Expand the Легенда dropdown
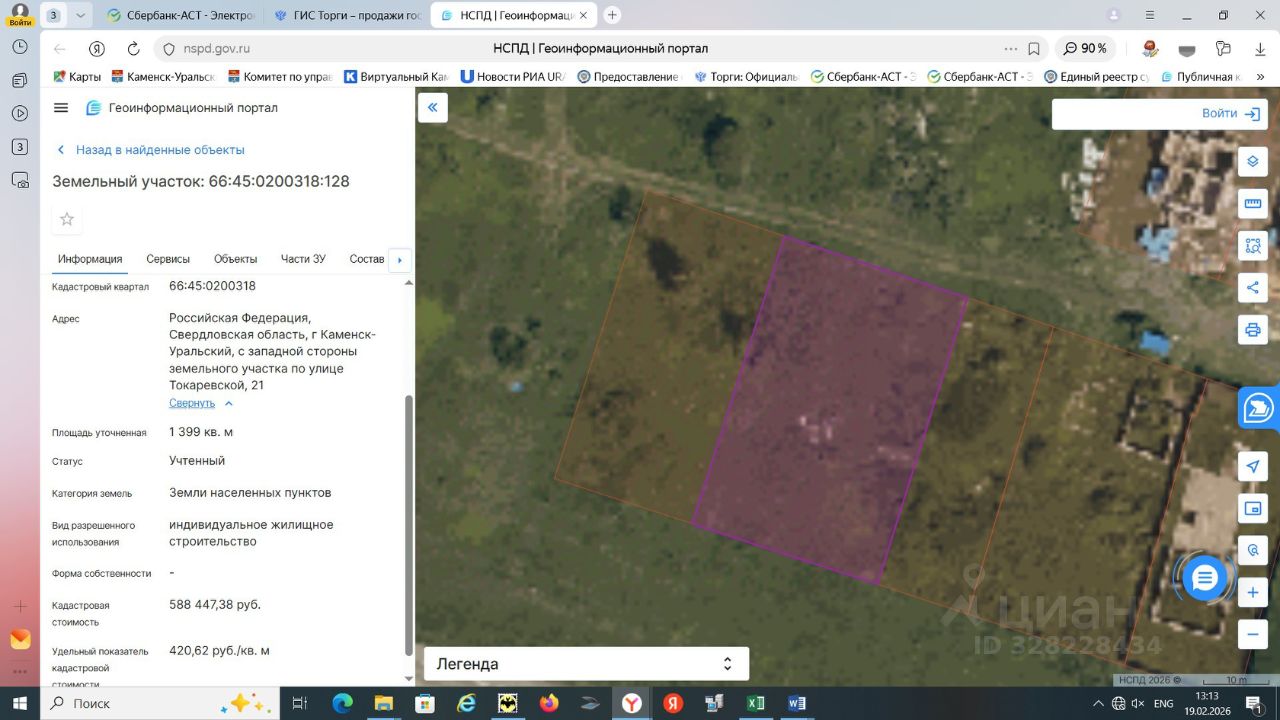Viewport: 1280px width, 720px height. (x=586, y=664)
